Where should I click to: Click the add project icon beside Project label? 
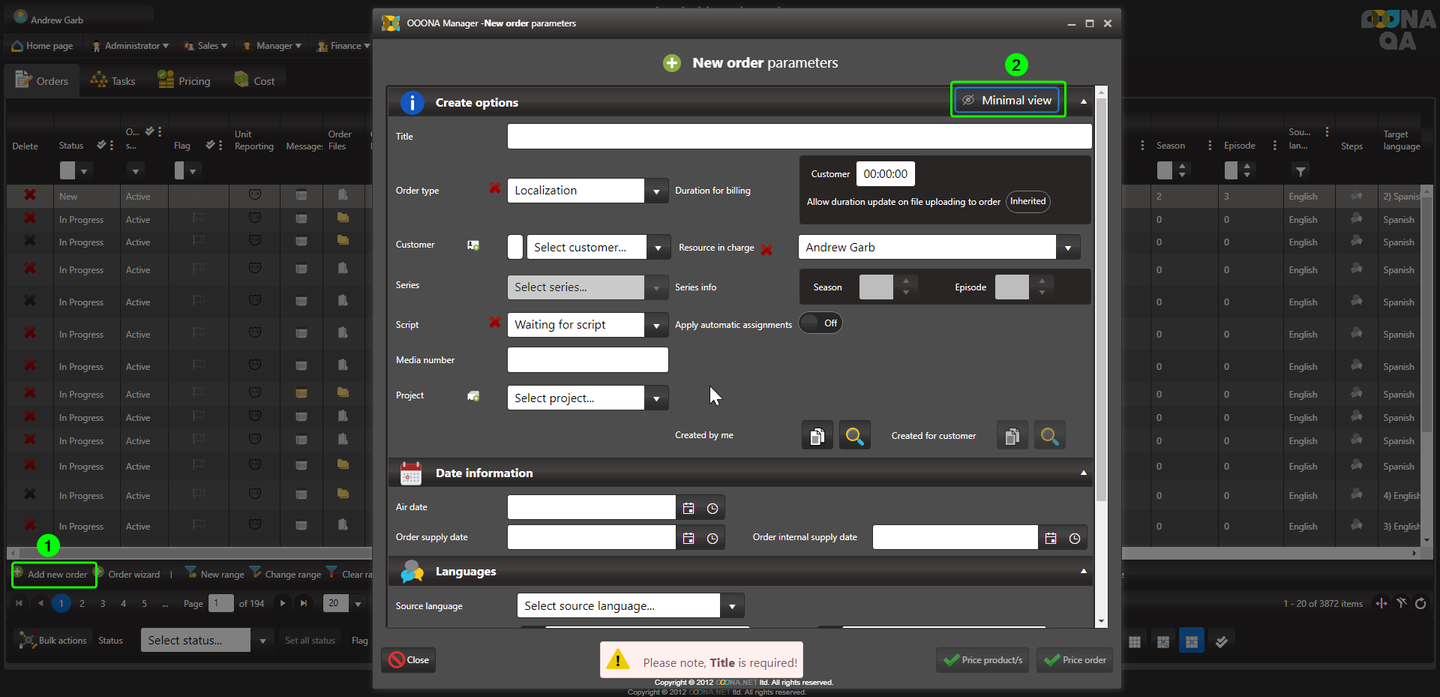(x=473, y=396)
